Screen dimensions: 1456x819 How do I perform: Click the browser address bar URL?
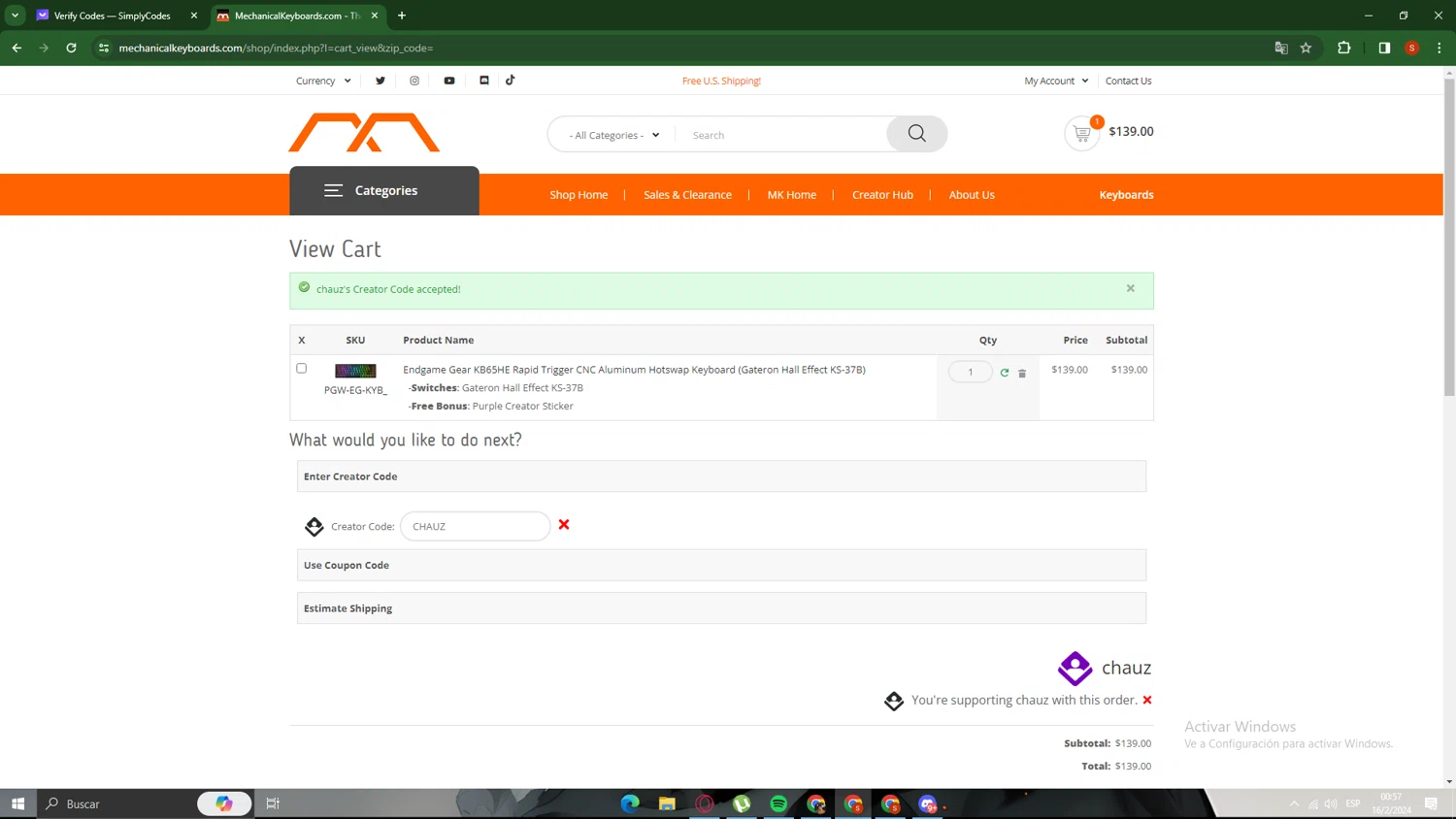276,48
